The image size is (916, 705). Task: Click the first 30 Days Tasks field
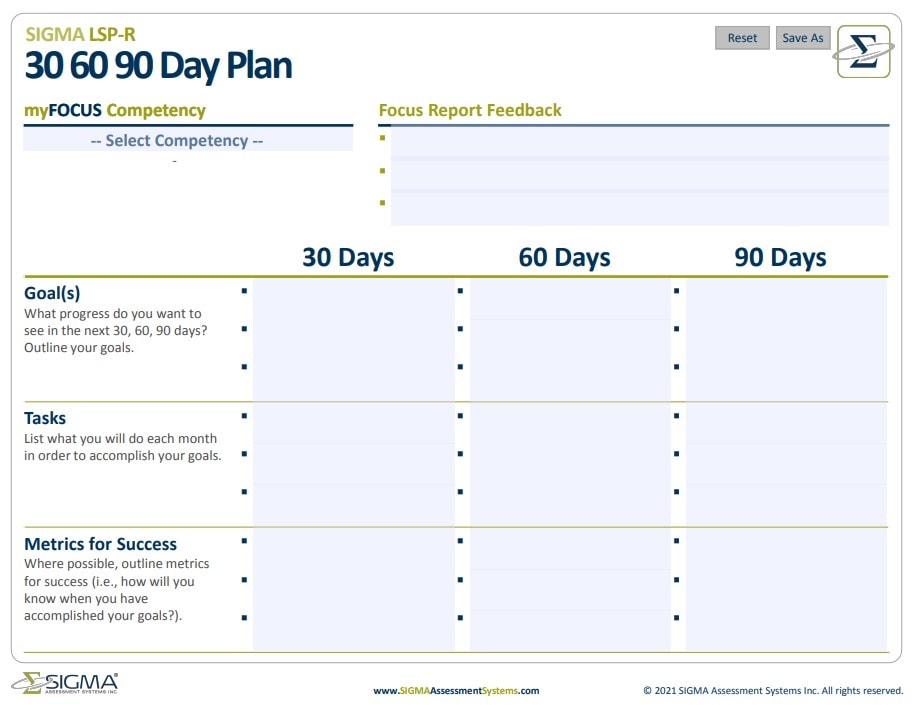click(x=353, y=418)
